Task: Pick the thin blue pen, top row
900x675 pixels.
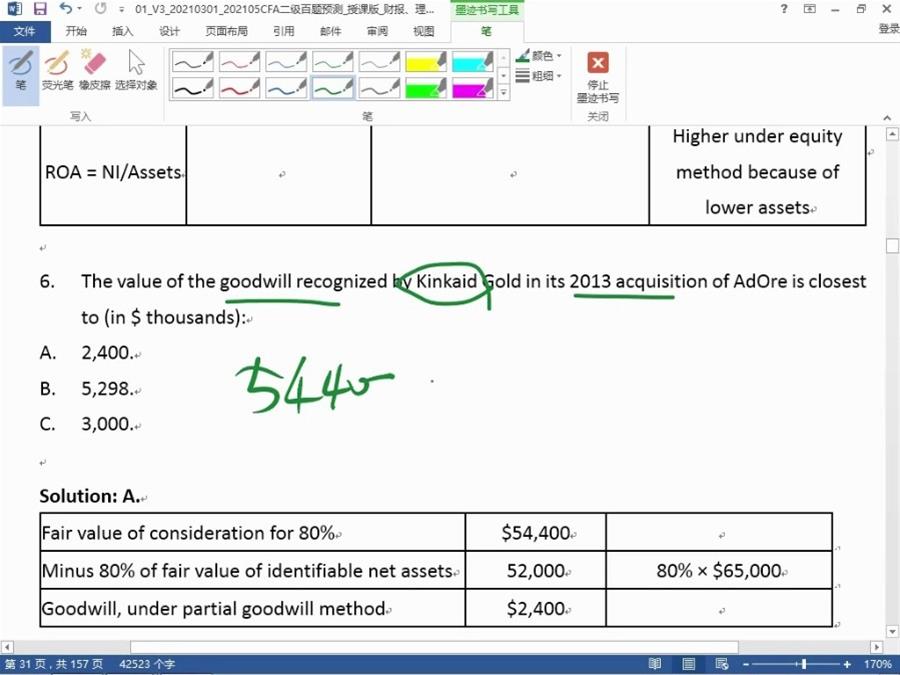Action: click(x=286, y=61)
